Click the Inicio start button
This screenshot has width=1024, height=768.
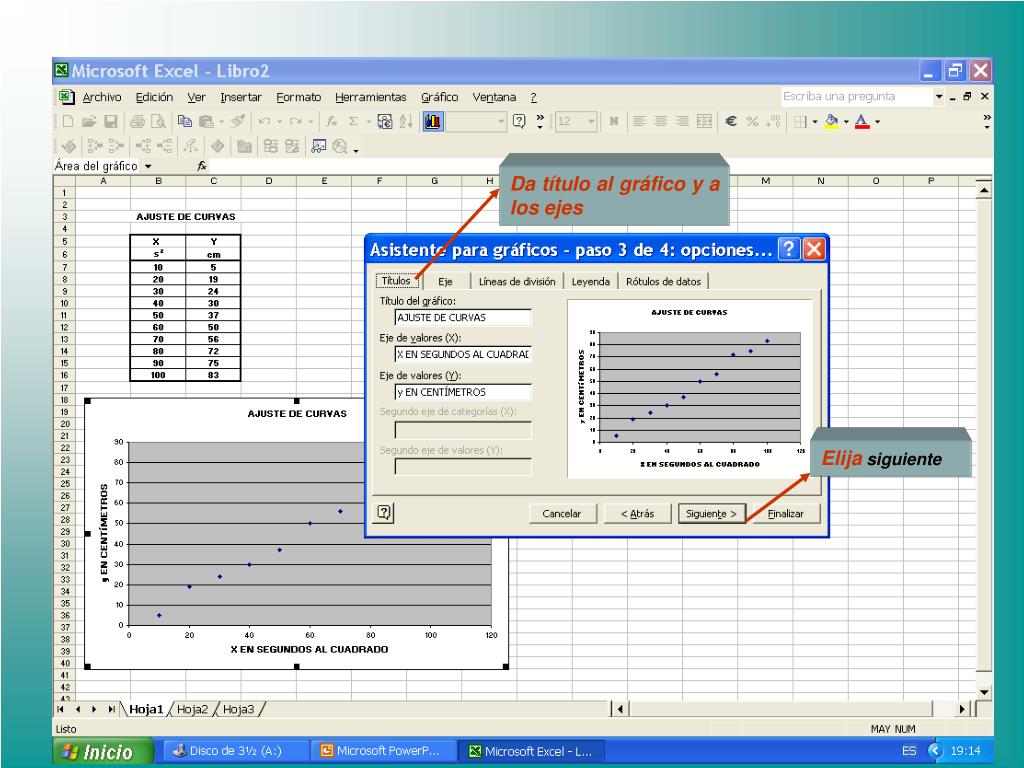103,752
